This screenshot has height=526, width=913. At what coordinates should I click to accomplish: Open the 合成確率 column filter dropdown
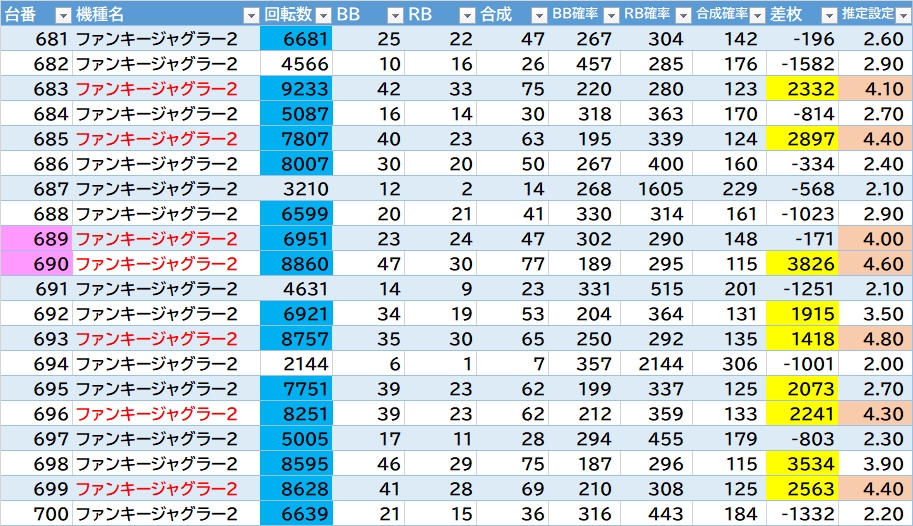758,15
